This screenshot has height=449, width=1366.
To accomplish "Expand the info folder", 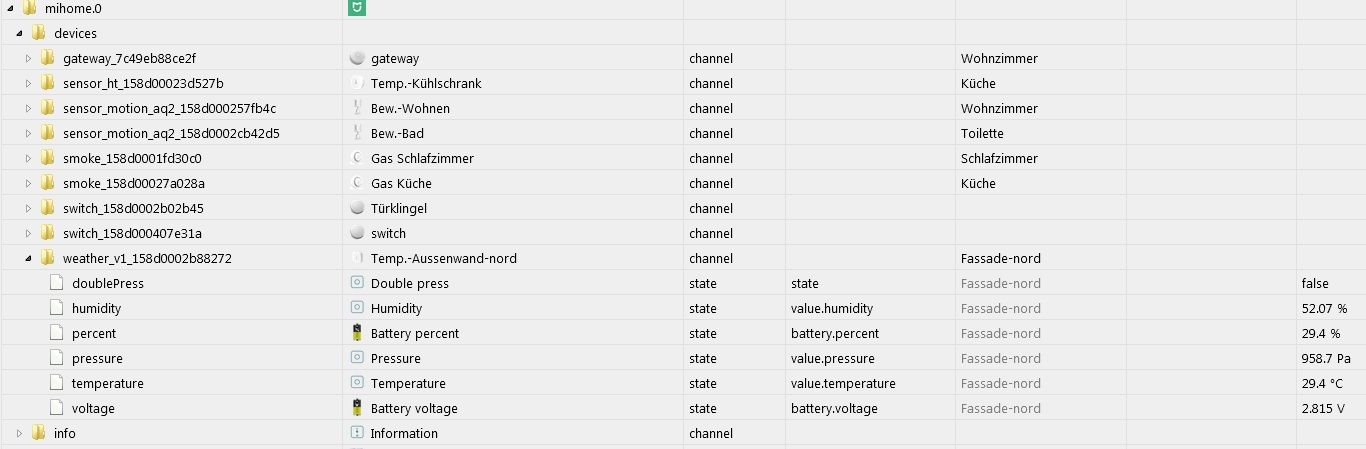I will click(x=19, y=433).
